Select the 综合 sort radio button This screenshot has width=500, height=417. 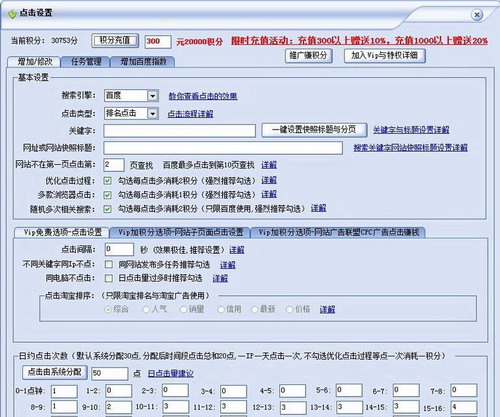pyautogui.click(x=108, y=310)
